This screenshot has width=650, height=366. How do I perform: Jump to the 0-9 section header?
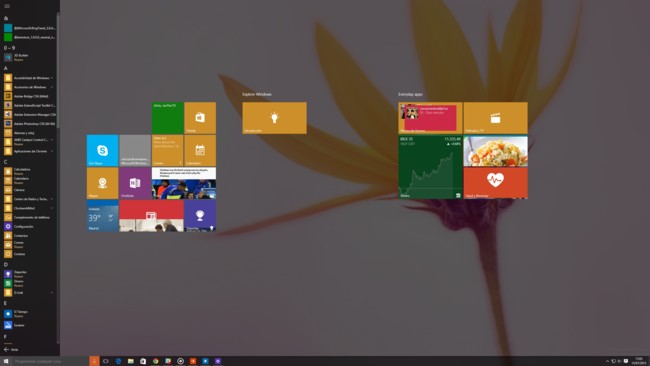(x=10, y=48)
